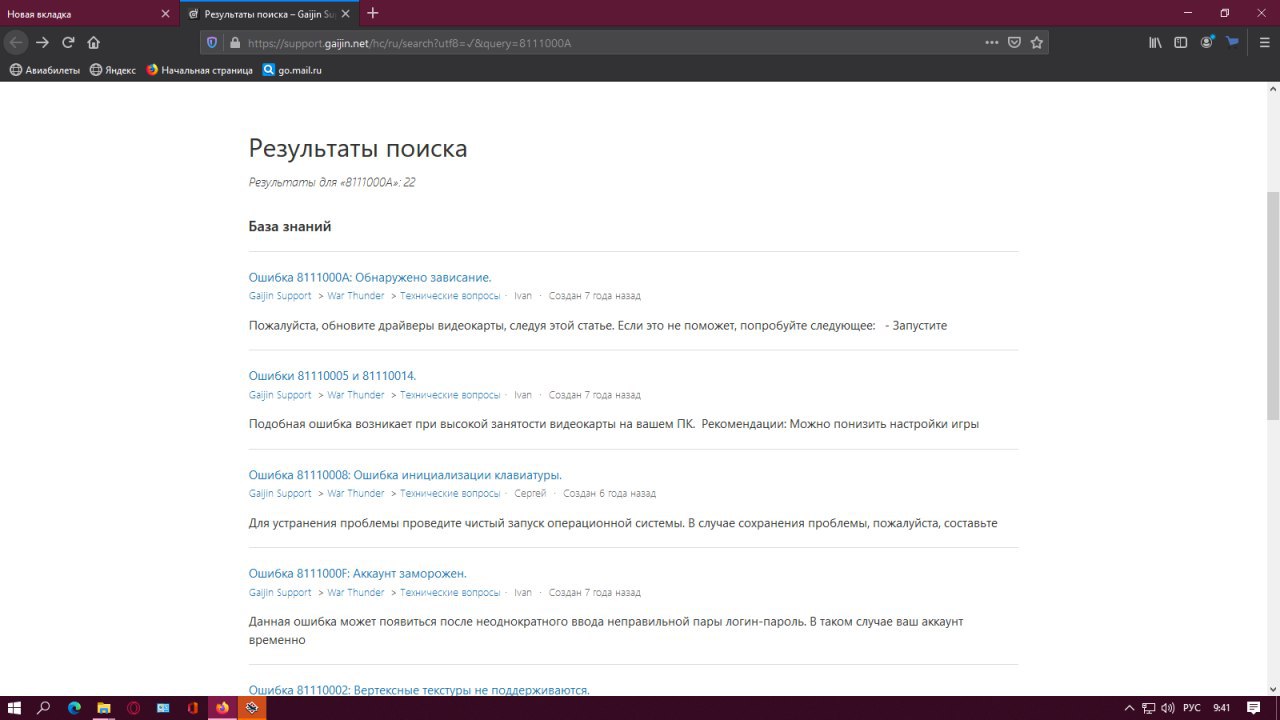Open the 'Авиабилеты' bookmark

point(45,70)
